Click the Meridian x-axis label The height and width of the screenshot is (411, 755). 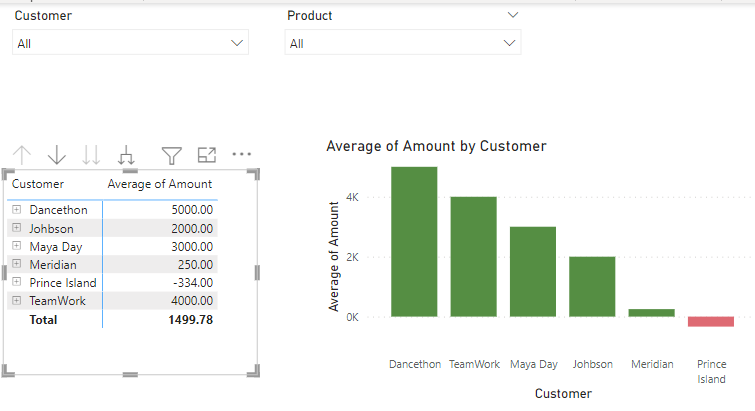[652, 364]
